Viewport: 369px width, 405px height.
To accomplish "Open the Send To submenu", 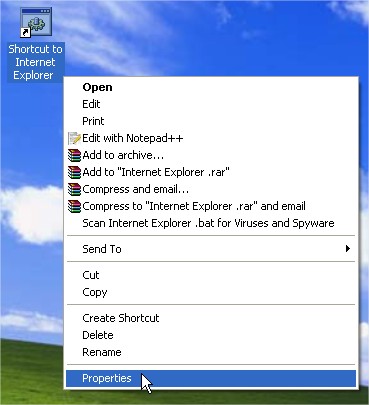I will click(x=211, y=249).
